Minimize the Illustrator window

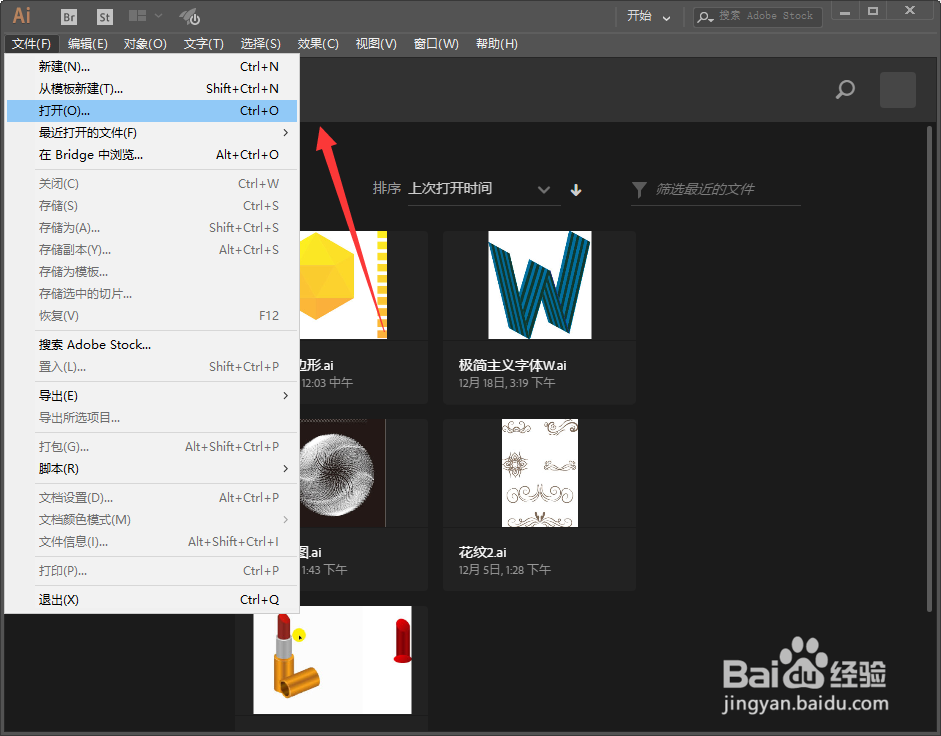[845, 12]
